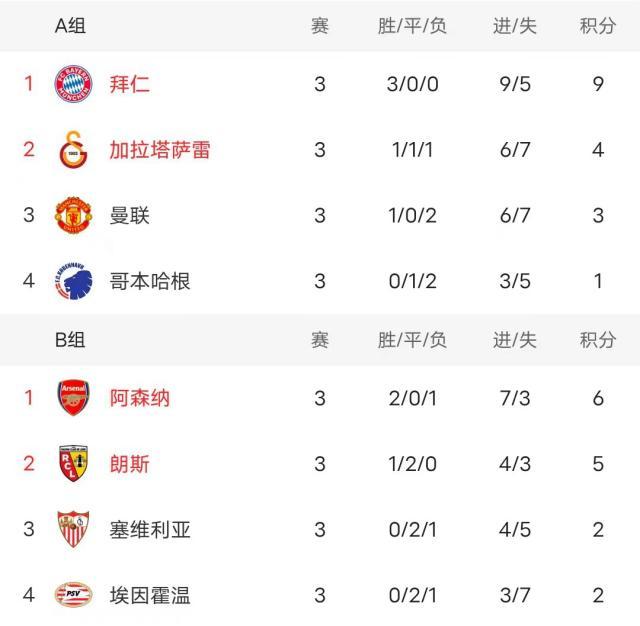
Task: Open the FC Copenhagen crest icon
Action: click(x=76, y=281)
